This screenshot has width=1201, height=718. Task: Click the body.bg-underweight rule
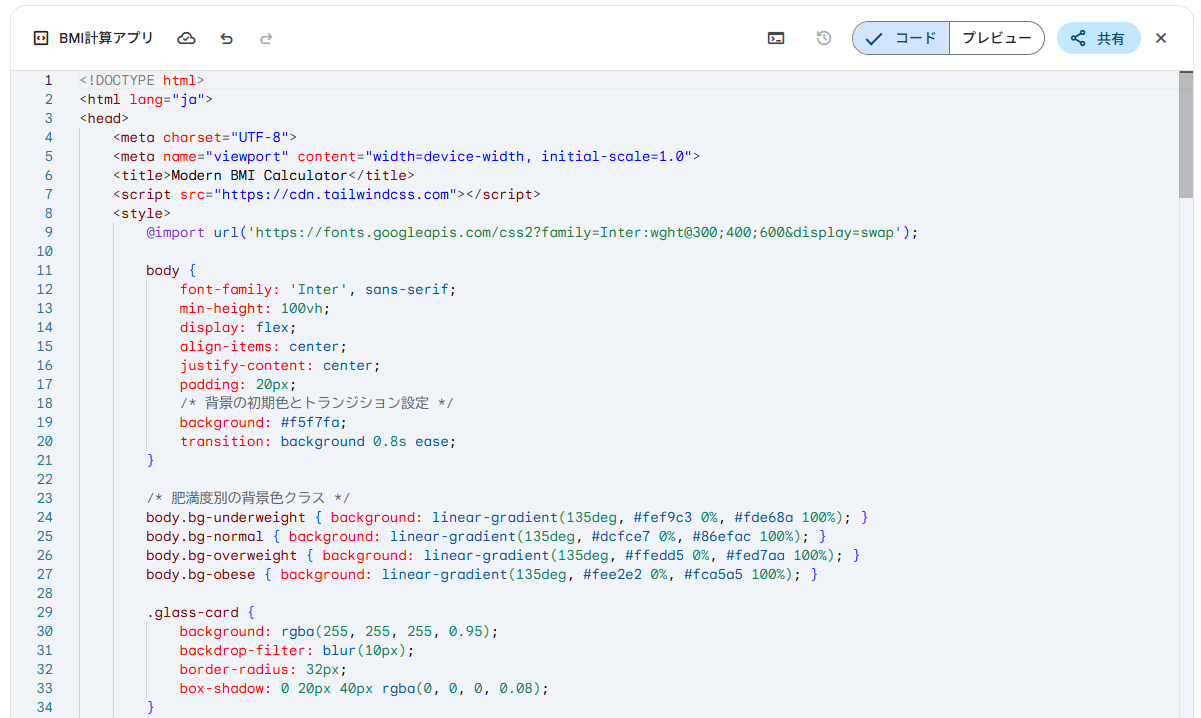pos(507,517)
